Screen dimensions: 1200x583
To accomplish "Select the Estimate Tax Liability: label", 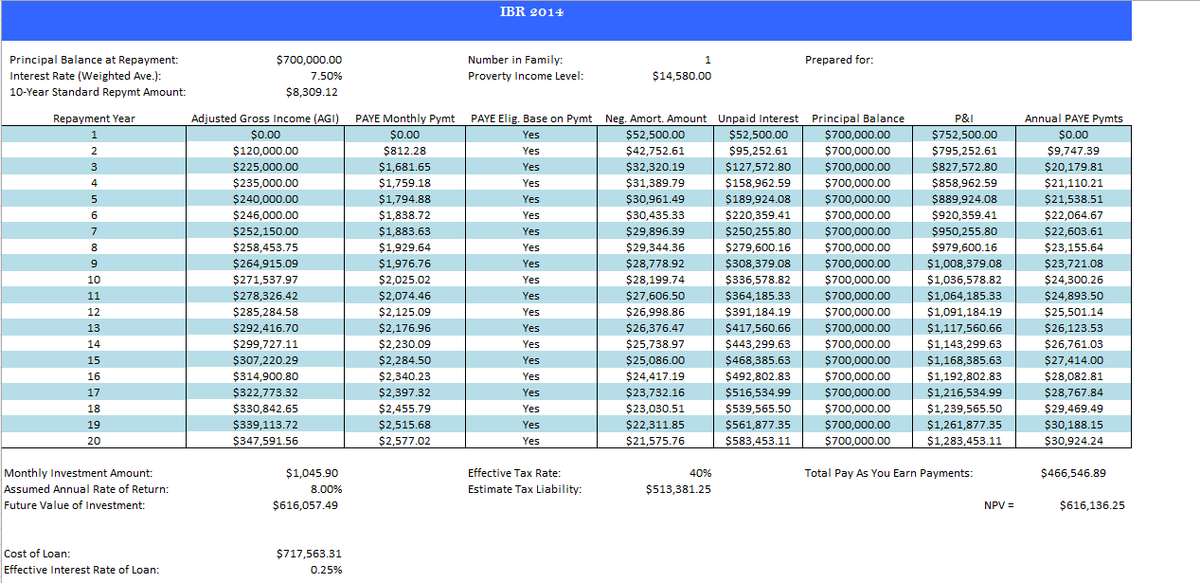I will [x=525, y=489].
